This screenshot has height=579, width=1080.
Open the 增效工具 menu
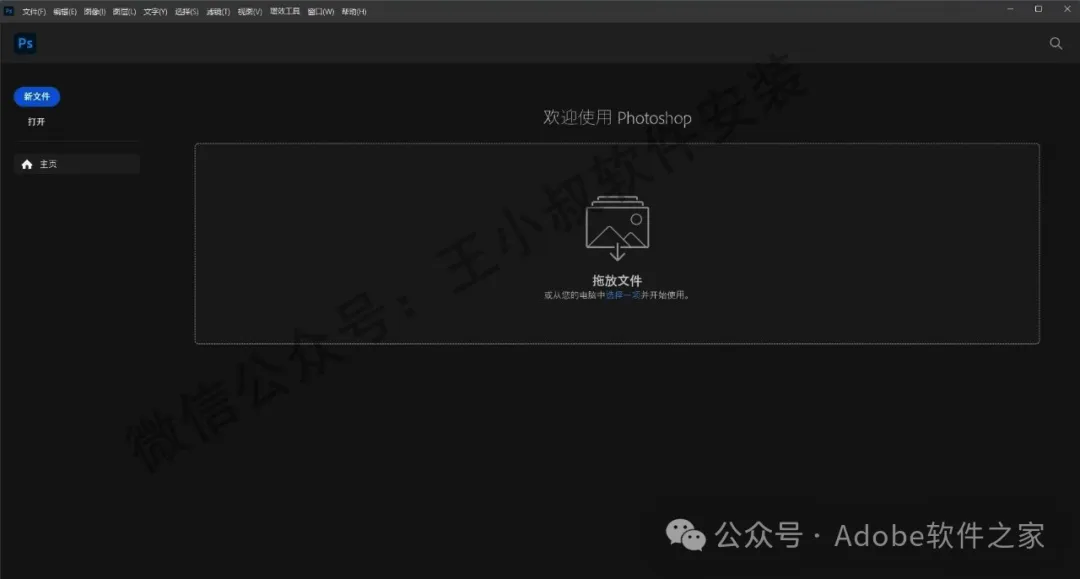(x=284, y=12)
